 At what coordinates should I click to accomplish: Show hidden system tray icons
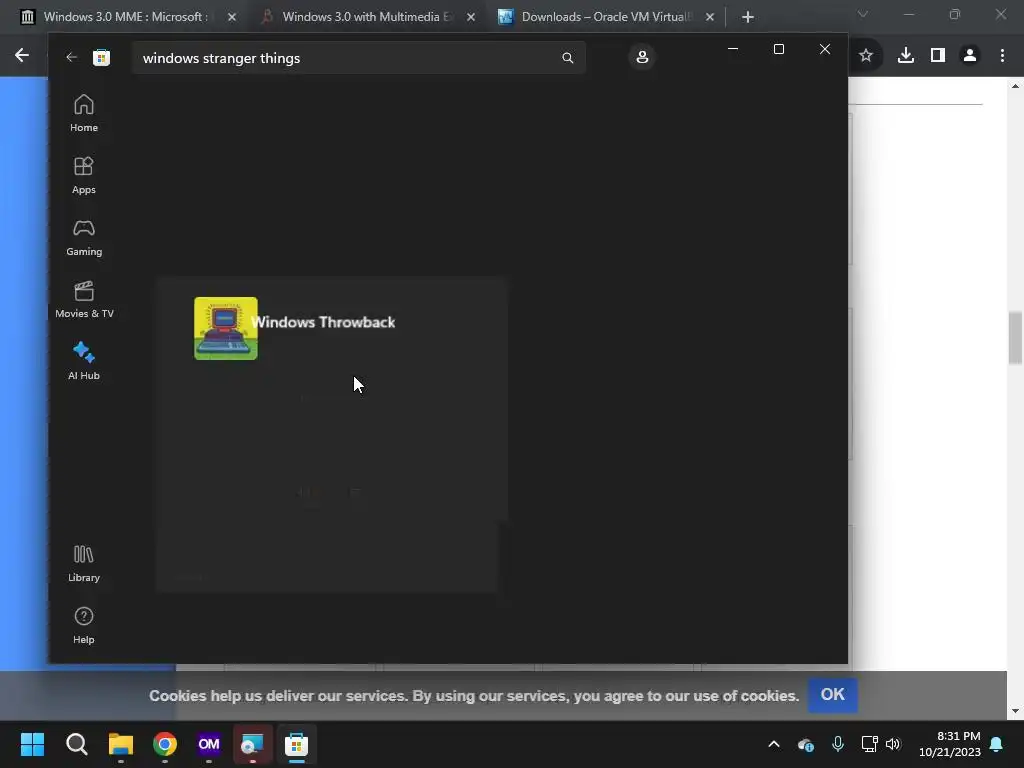pyautogui.click(x=774, y=744)
